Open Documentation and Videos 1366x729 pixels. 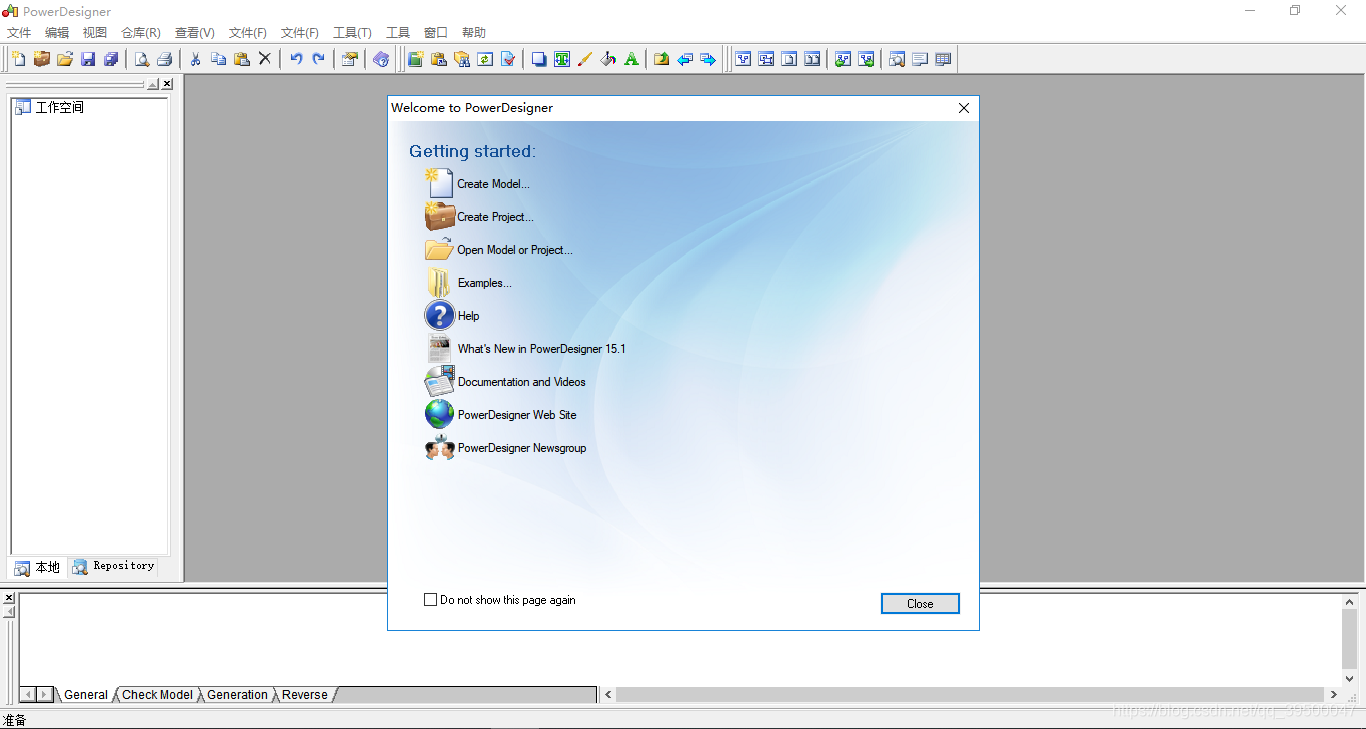pyautogui.click(x=521, y=382)
